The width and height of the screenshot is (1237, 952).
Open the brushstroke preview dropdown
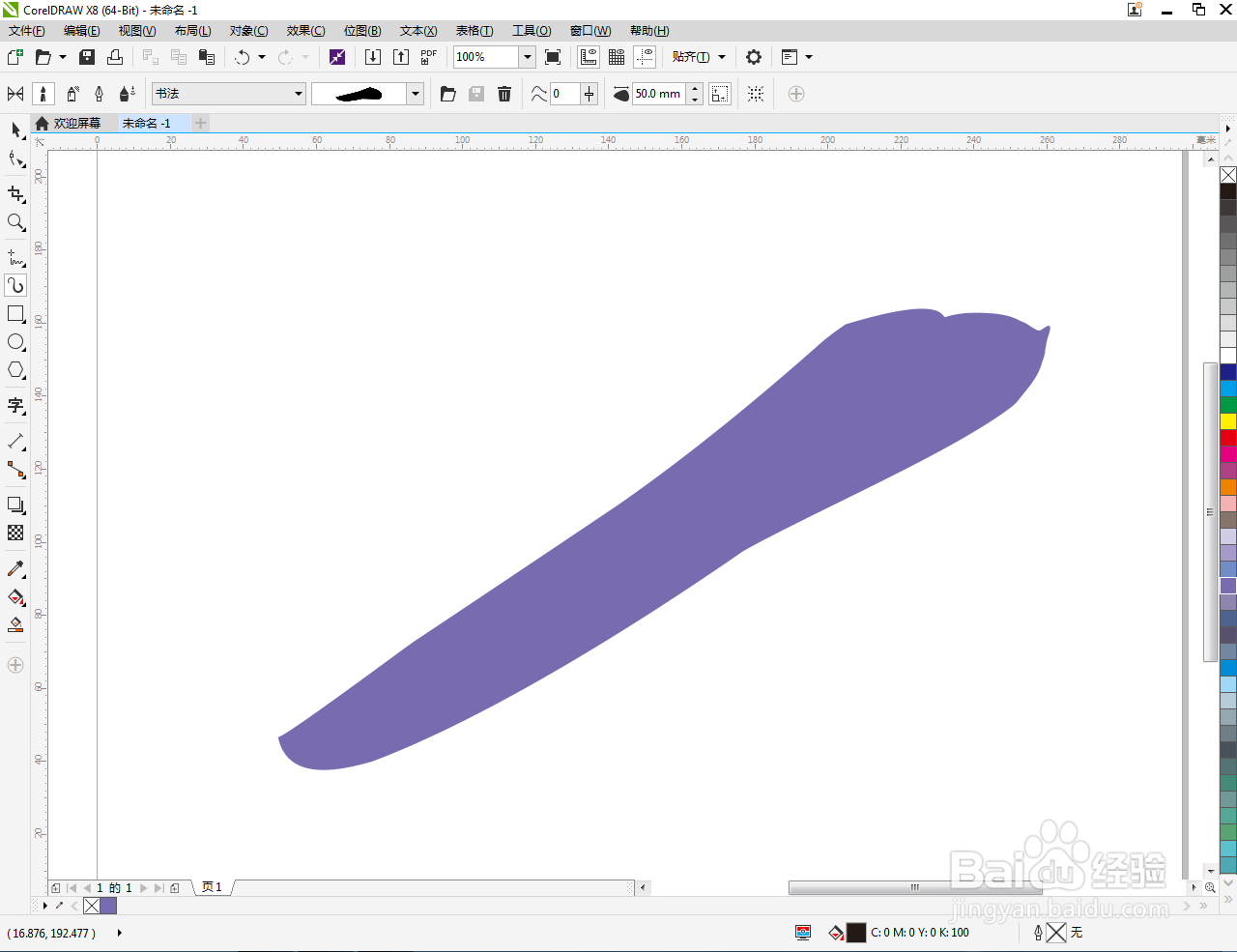click(416, 94)
